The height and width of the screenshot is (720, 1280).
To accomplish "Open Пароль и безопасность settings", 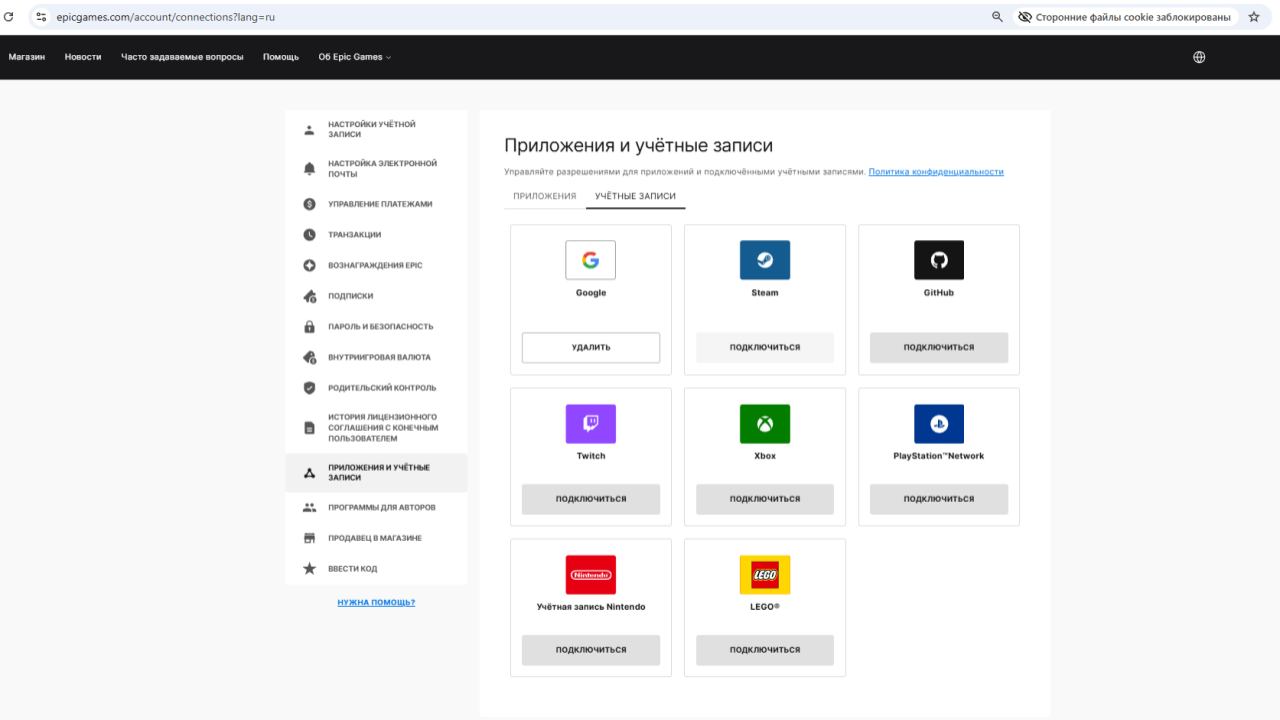I will (376, 327).
